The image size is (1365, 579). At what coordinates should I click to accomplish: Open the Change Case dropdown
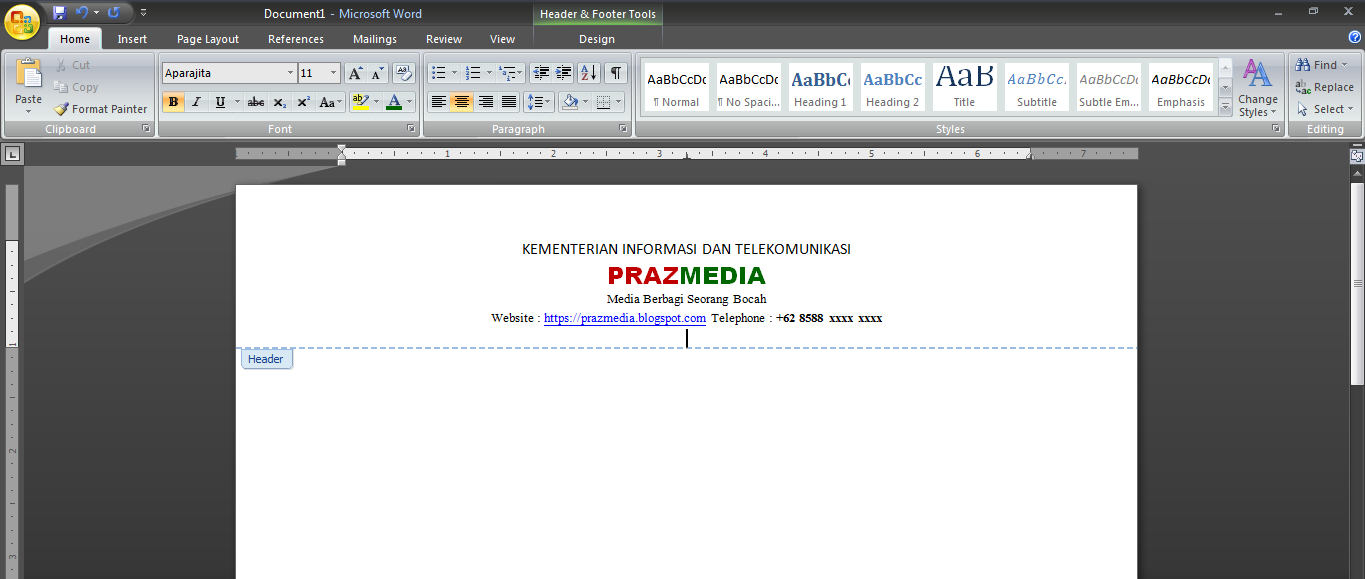coord(331,102)
